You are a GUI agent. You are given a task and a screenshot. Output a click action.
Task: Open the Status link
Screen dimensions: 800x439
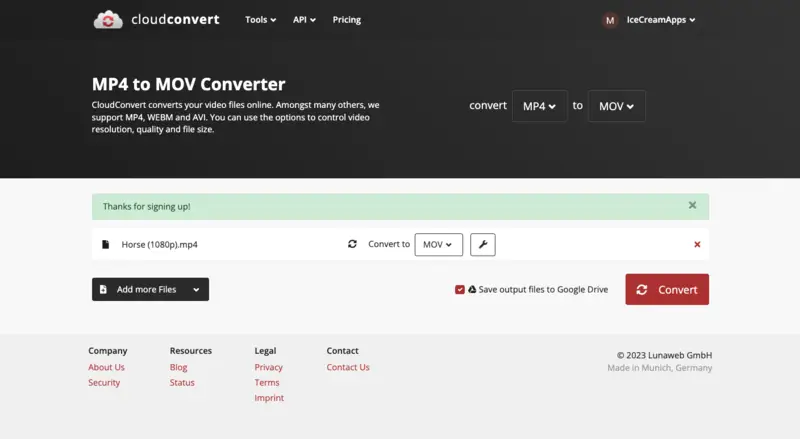pyautogui.click(x=182, y=382)
